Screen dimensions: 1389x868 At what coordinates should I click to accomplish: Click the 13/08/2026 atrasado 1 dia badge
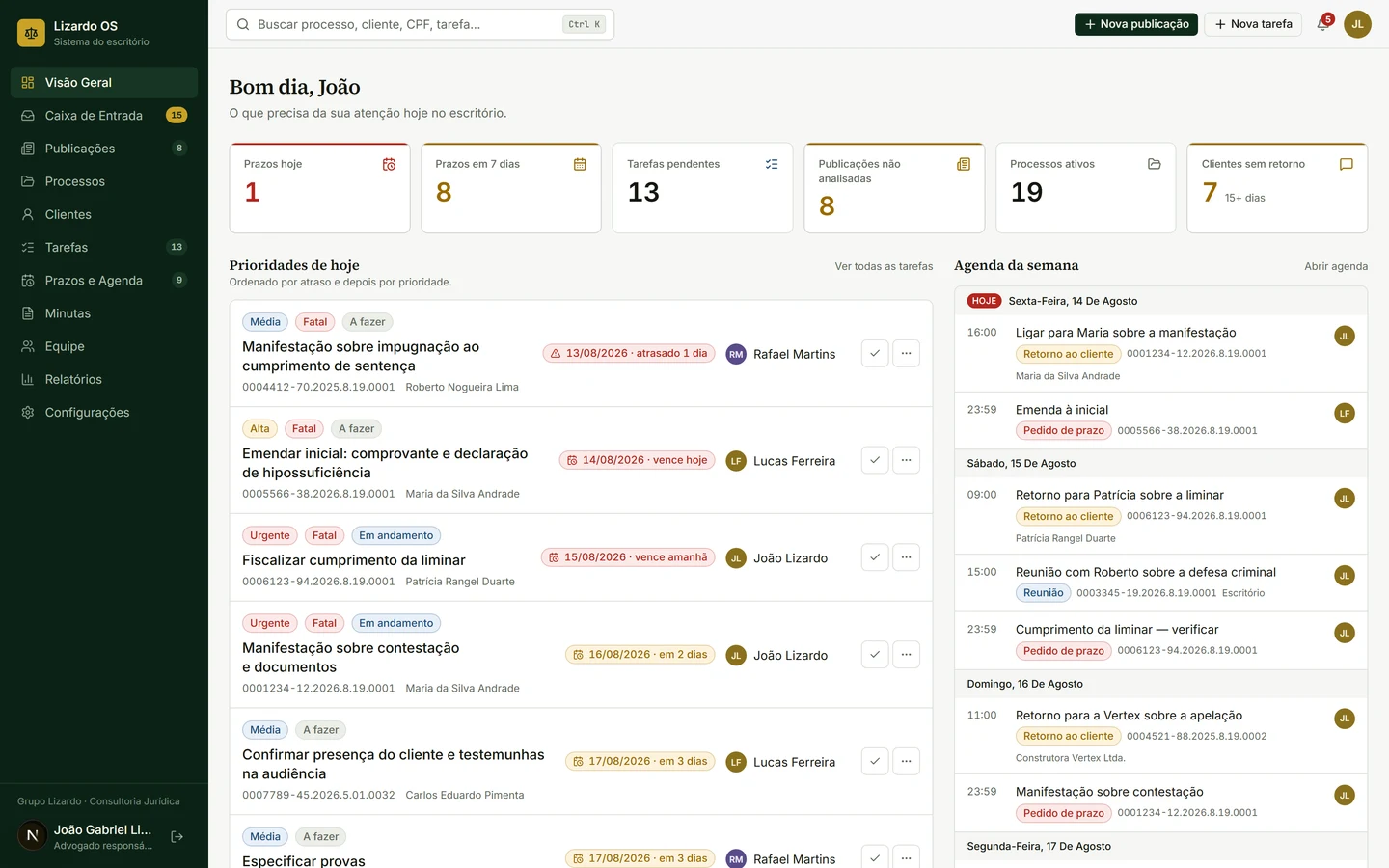click(x=629, y=353)
